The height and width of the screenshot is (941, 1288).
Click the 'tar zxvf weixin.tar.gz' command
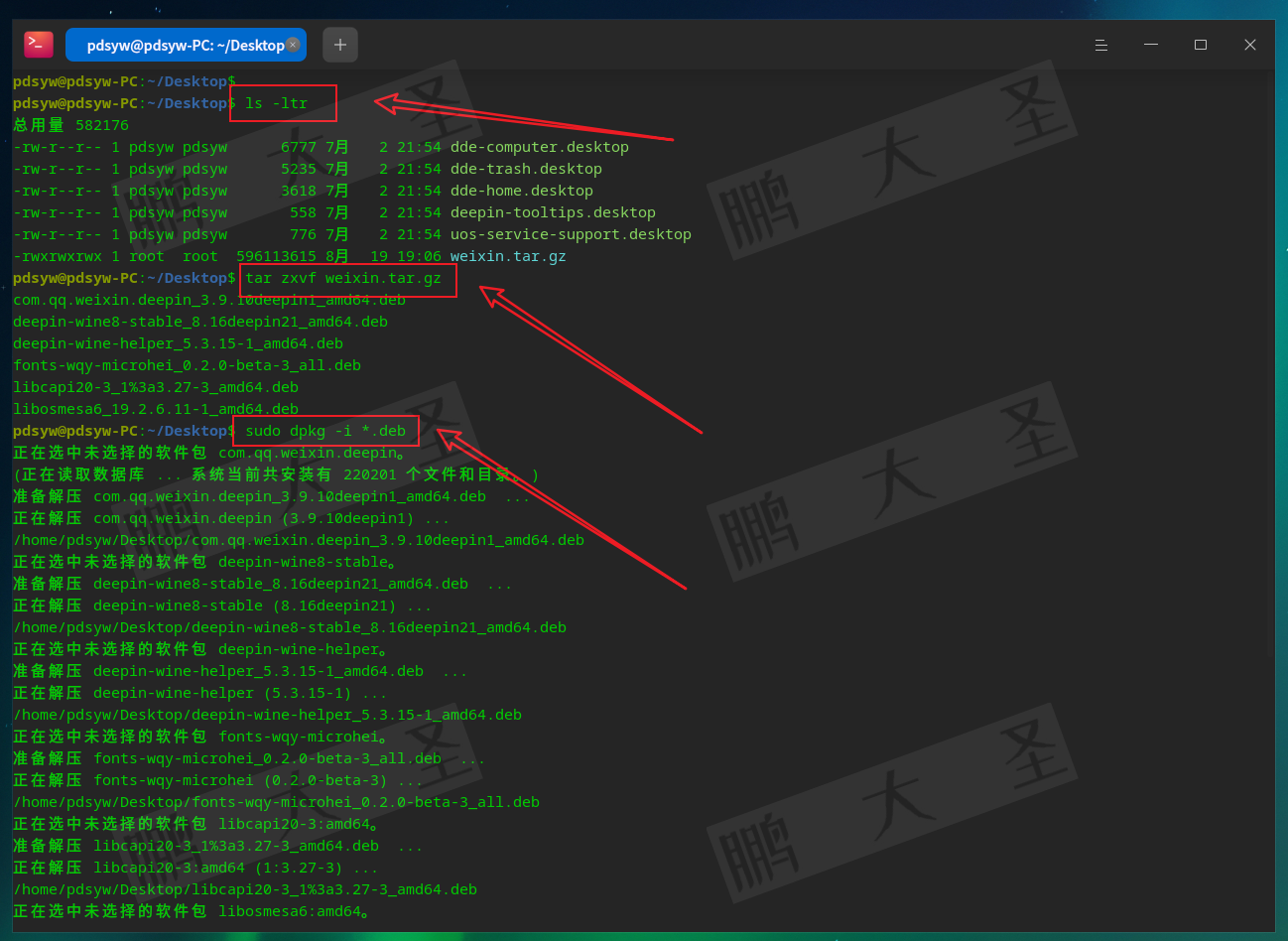pyautogui.click(x=343, y=278)
